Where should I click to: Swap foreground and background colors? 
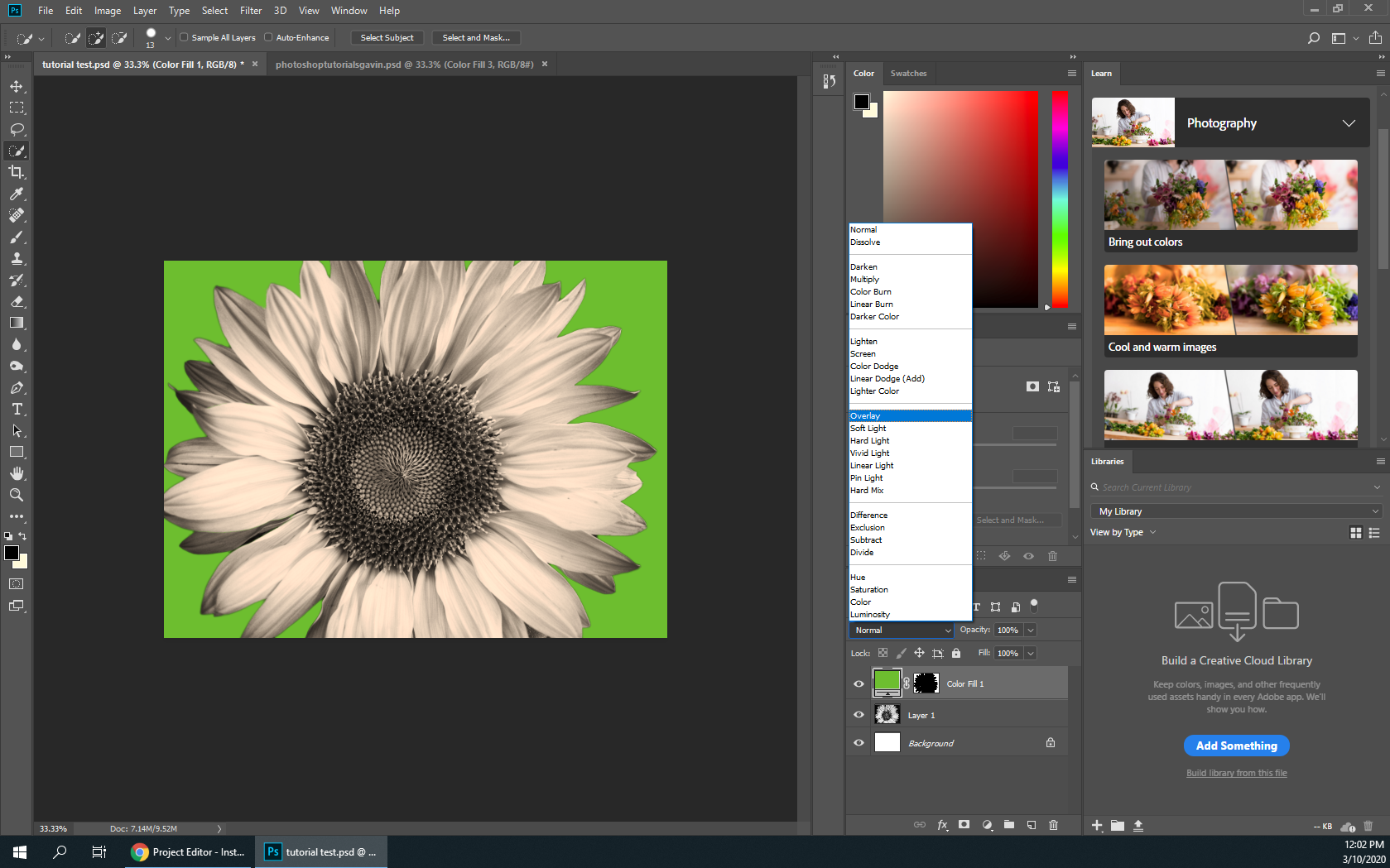(23, 536)
